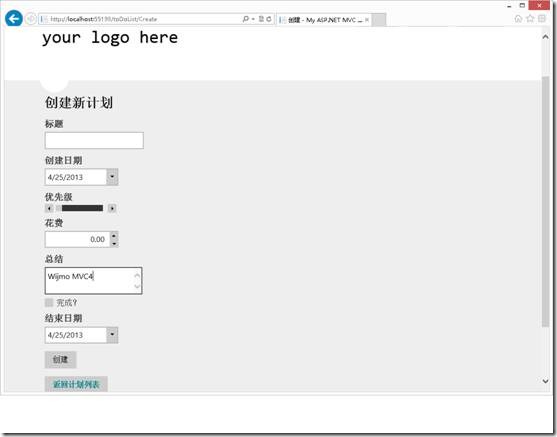Toggle the 完成? checkbox

[x=49, y=302]
